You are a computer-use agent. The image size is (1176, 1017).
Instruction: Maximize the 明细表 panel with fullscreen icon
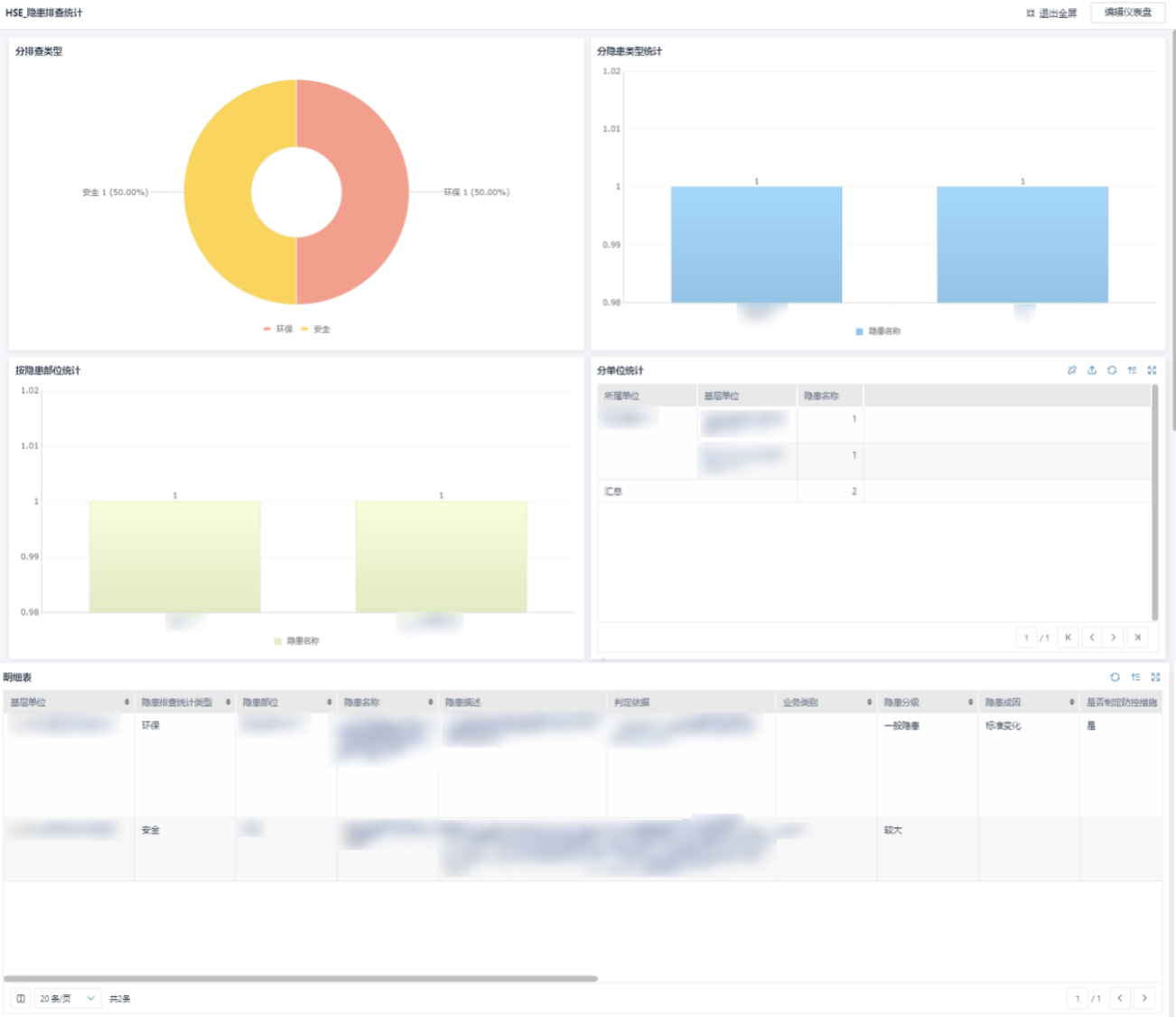pos(1155,677)
